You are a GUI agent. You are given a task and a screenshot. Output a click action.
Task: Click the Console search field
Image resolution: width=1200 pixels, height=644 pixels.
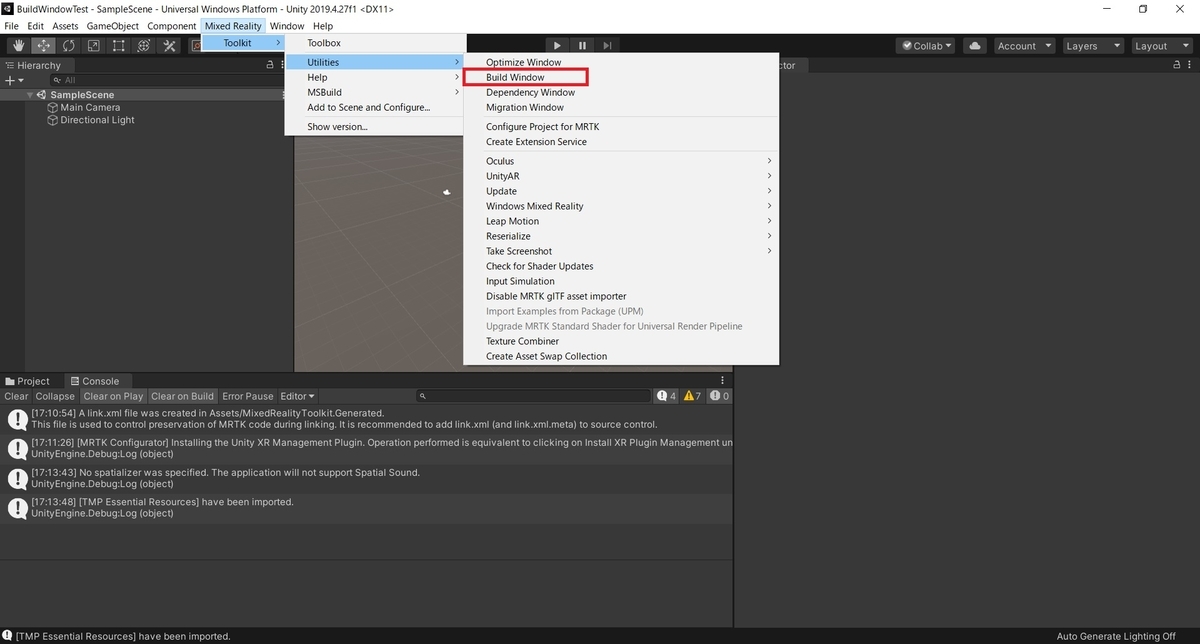tap(534, 396)
